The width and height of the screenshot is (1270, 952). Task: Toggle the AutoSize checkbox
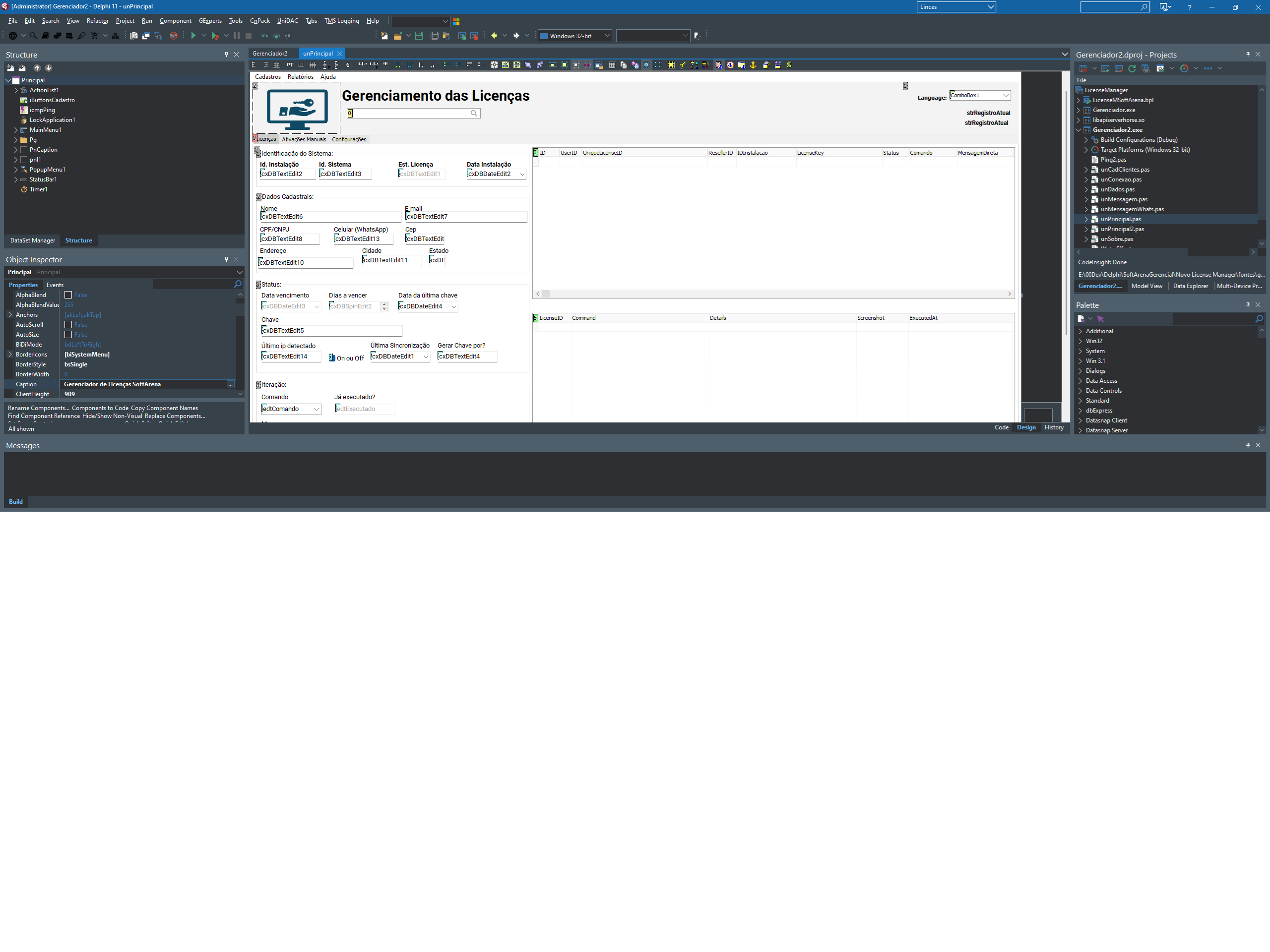[68, 335]
